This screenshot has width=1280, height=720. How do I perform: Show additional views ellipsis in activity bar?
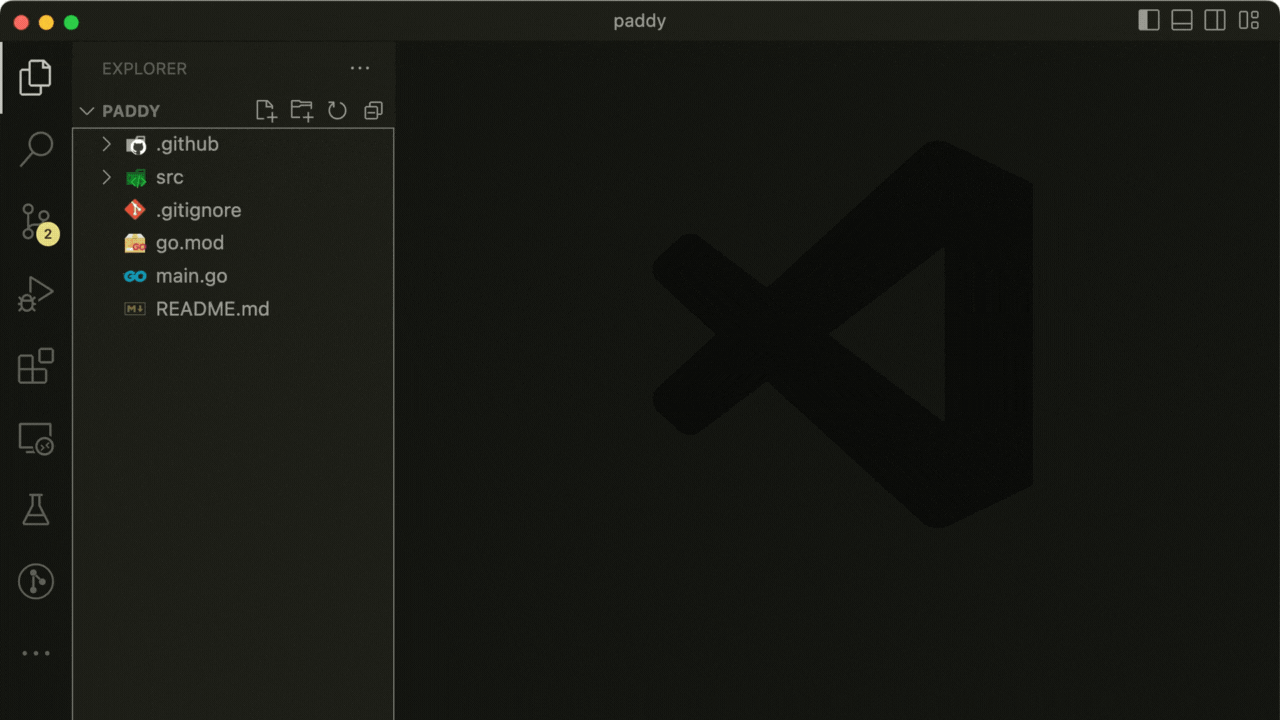[35, 653]
